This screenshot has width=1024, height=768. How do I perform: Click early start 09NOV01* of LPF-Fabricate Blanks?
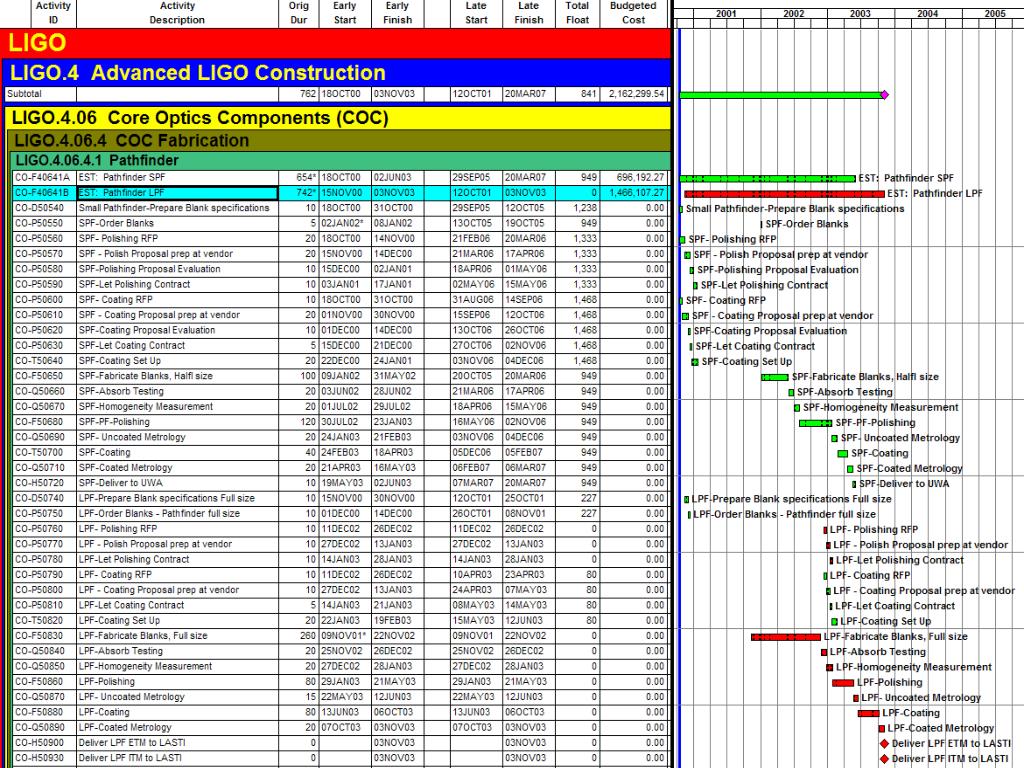(343, 635)
